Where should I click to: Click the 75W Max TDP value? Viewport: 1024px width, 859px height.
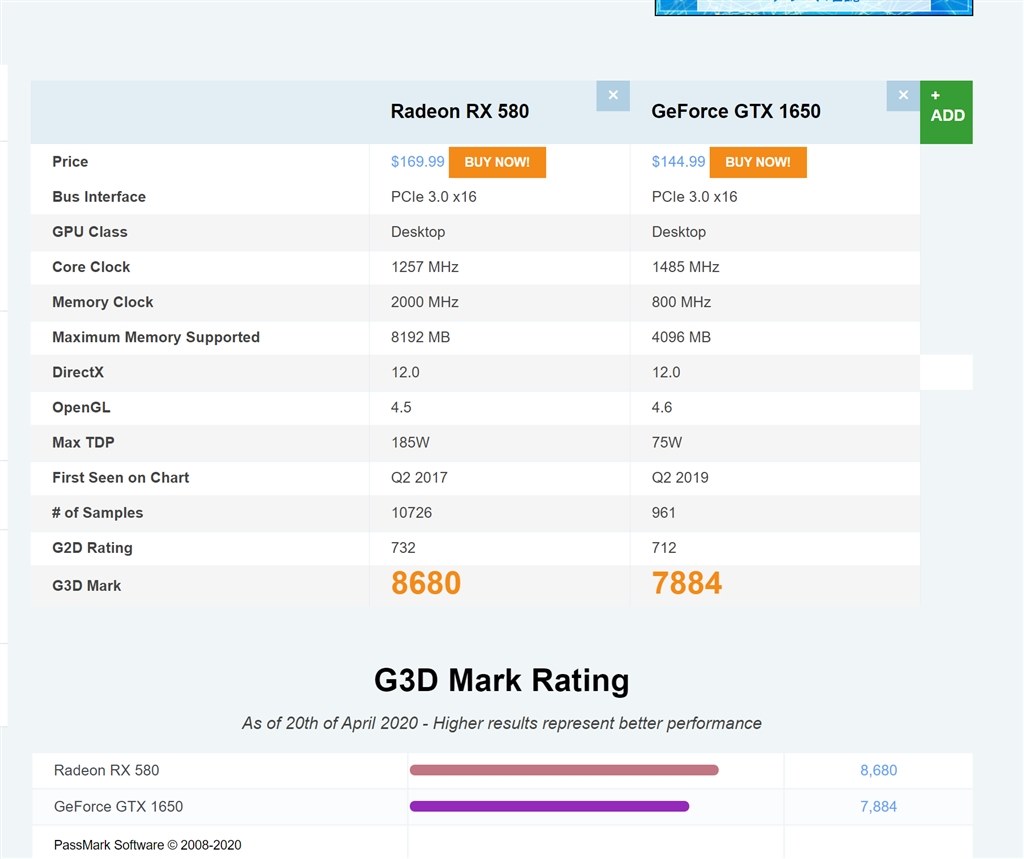667,443
